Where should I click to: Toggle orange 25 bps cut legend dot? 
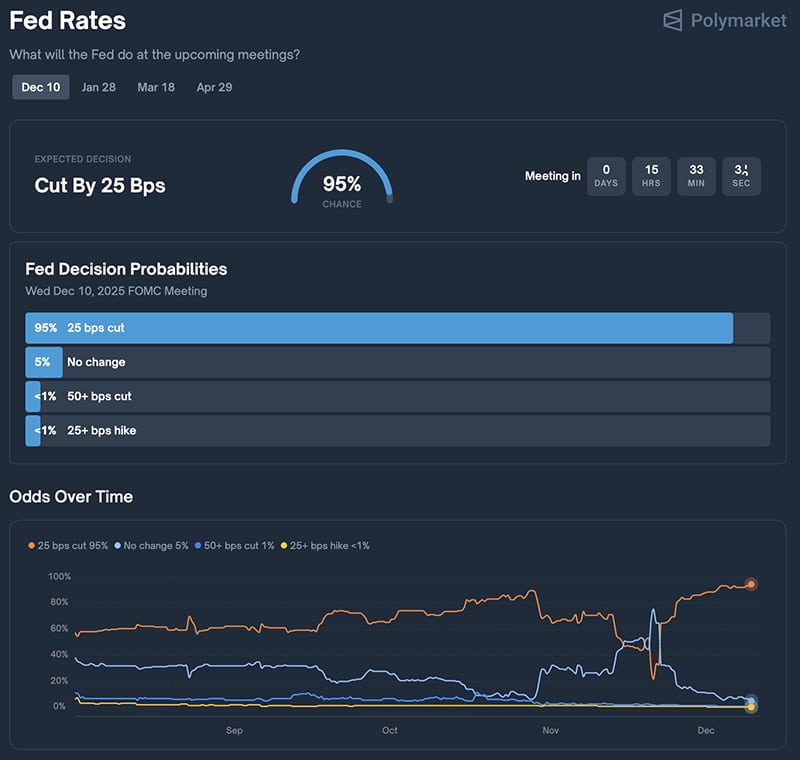pyautogui.click(x=30, y=546)
